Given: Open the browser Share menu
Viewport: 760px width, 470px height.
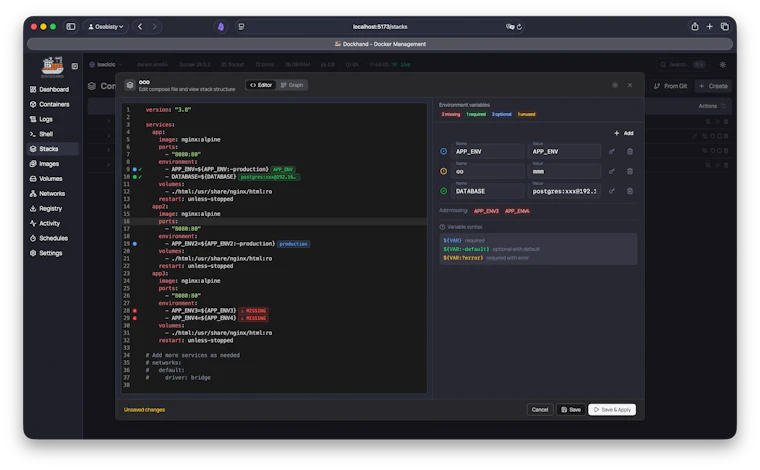Looking at the screenshot, I should pyautogui.click(x=695, y=27).
